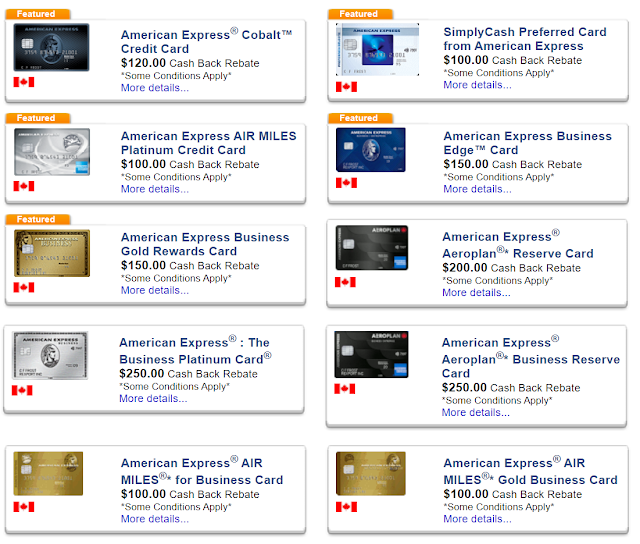Image resolution: width=640 pixels, height=544 pixels.
Task: Click the Business Gold Rewards card image
Action: tap(52, 253)
